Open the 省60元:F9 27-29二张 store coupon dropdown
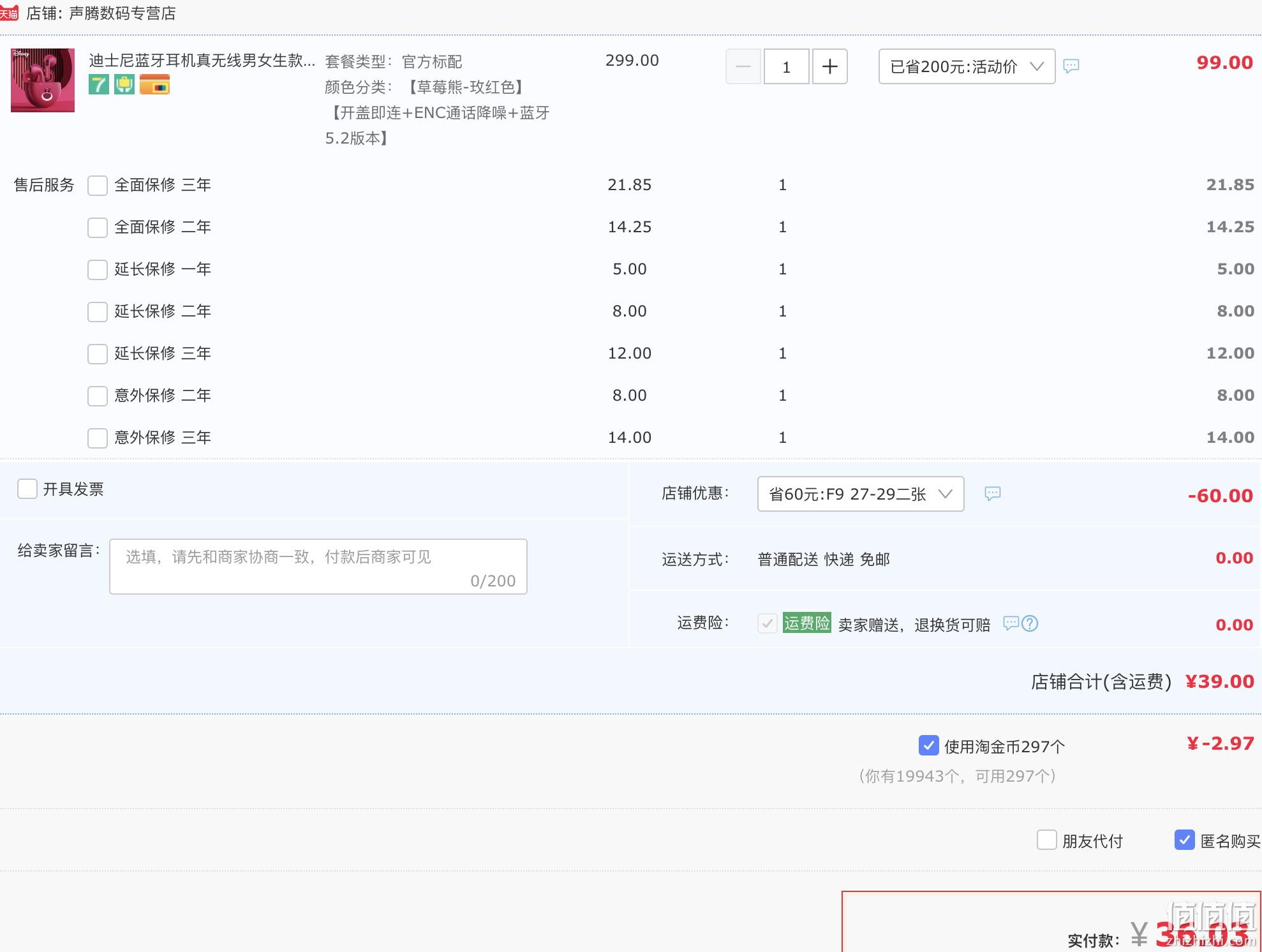 [x=861, y=494]
